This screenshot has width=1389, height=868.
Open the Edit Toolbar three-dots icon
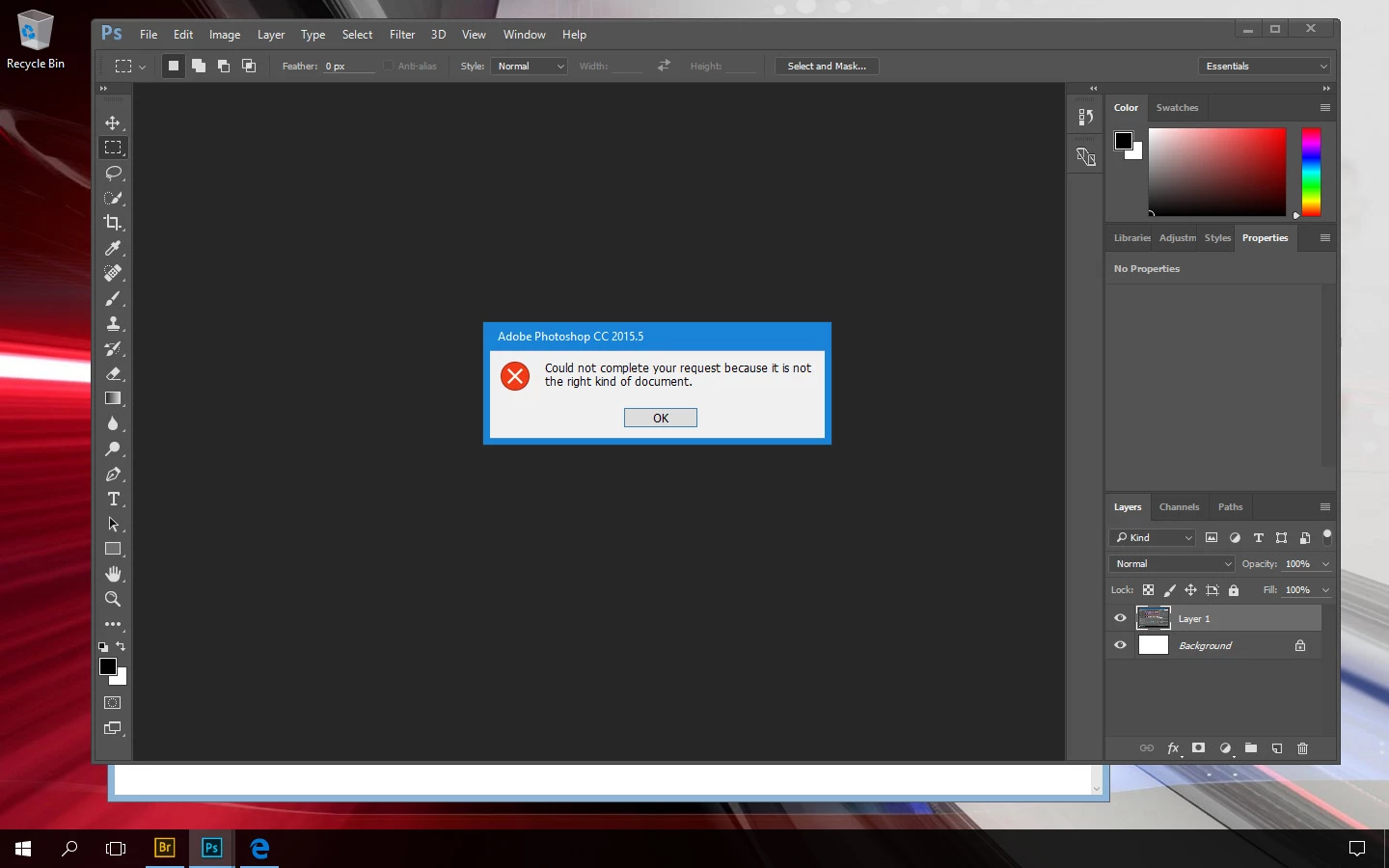[x=113, y=624]
